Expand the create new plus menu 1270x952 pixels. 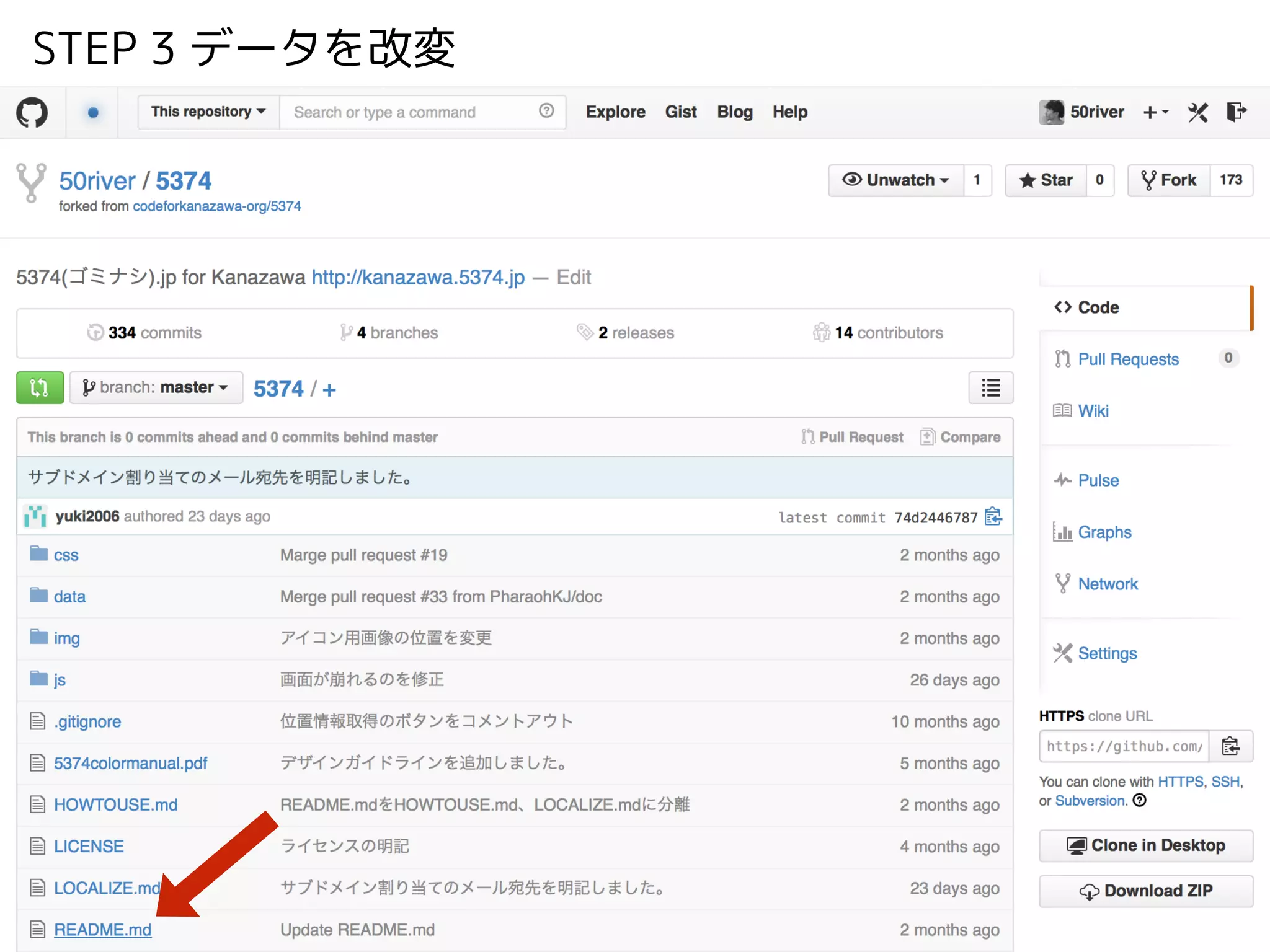[x=1155, y=112]
